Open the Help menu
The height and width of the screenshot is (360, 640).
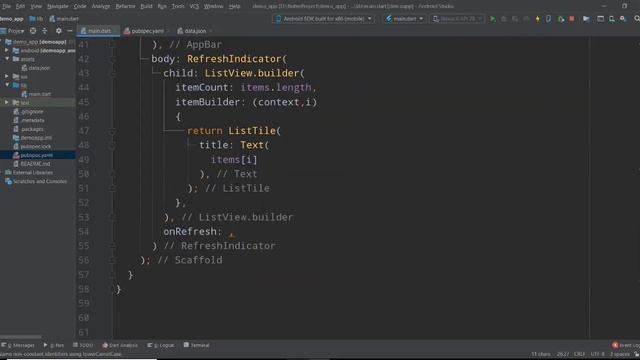[234, 6]
